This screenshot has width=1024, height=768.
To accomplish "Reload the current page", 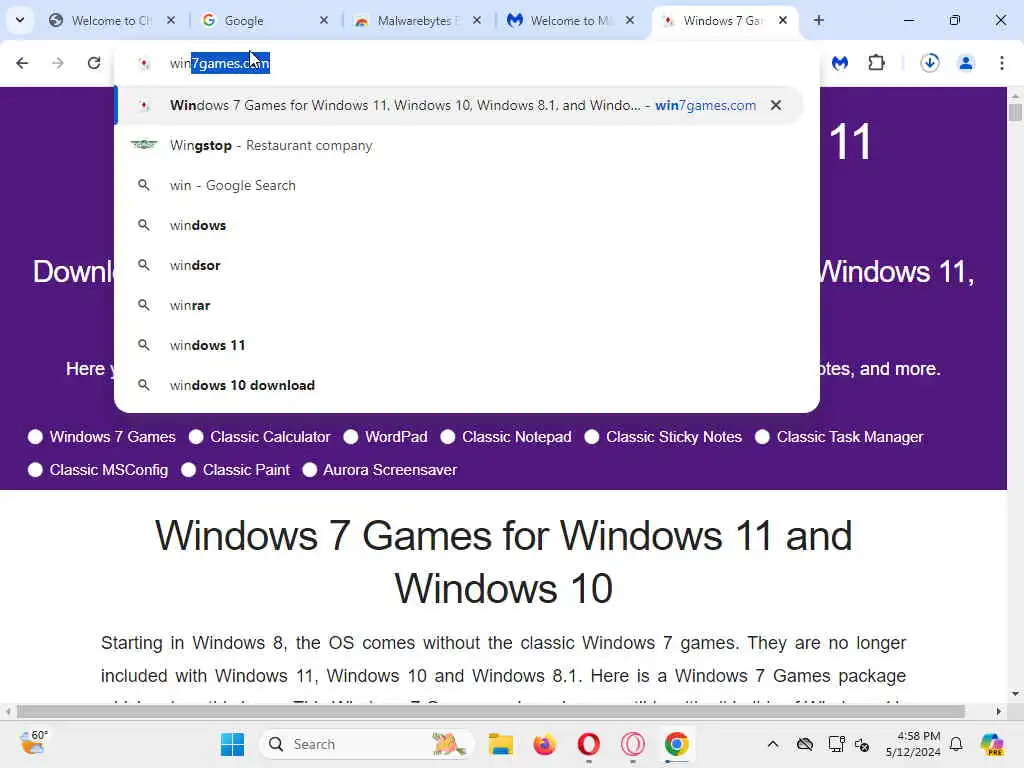I will tap(94, 63).
